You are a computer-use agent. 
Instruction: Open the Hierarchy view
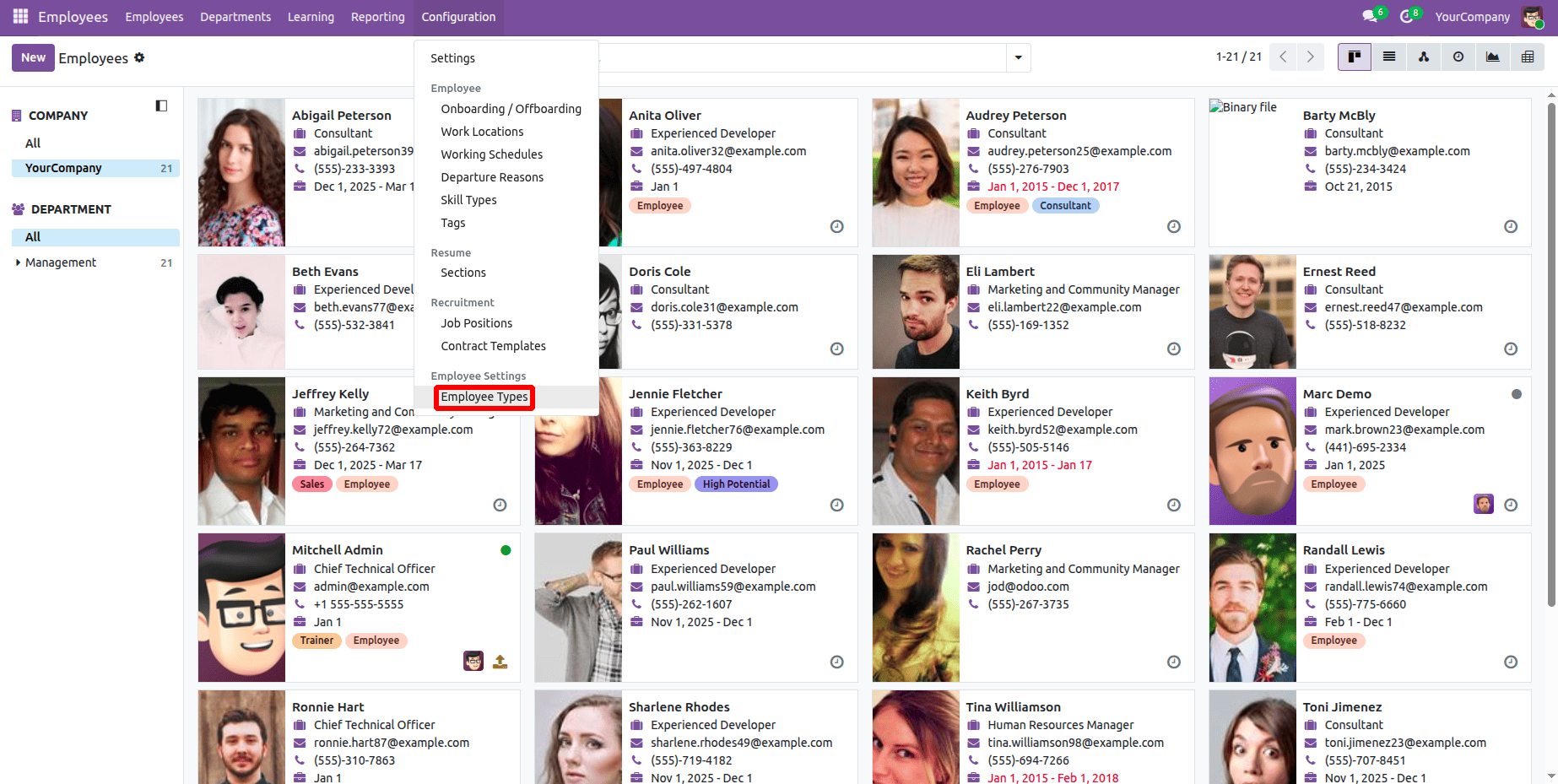pyautogui.click(x=1423, y=57)
